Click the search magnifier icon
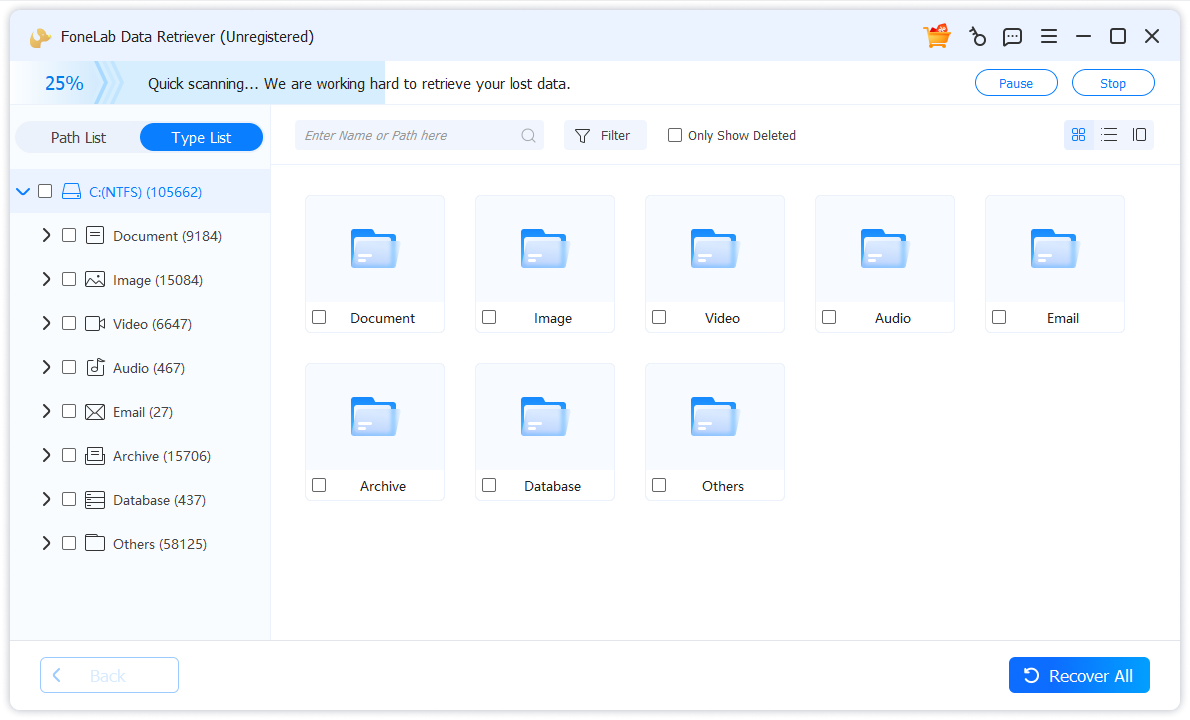 pyautogui.click(x=528, y=136)
